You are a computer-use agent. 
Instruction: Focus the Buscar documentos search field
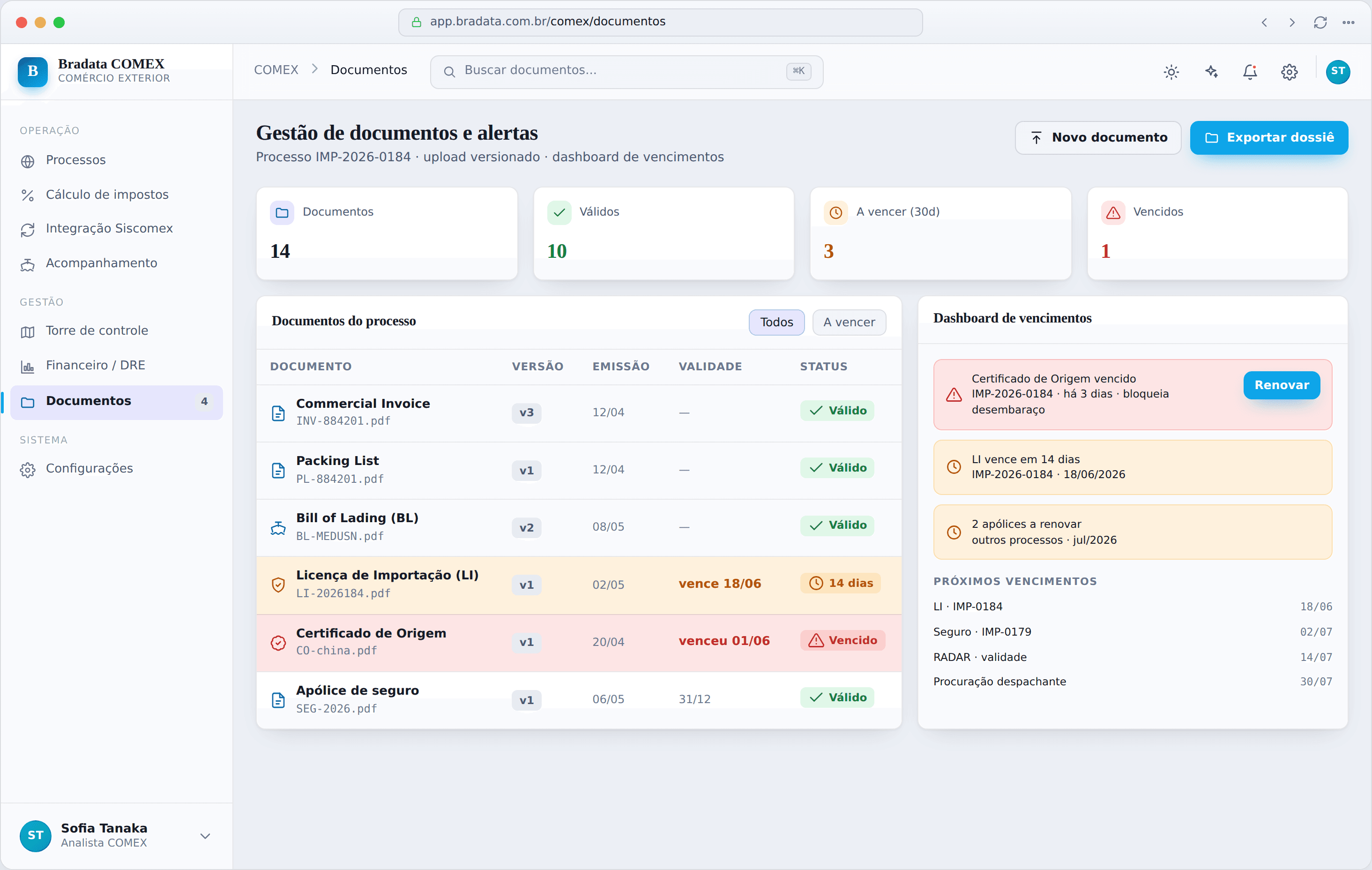click(626, 72)
